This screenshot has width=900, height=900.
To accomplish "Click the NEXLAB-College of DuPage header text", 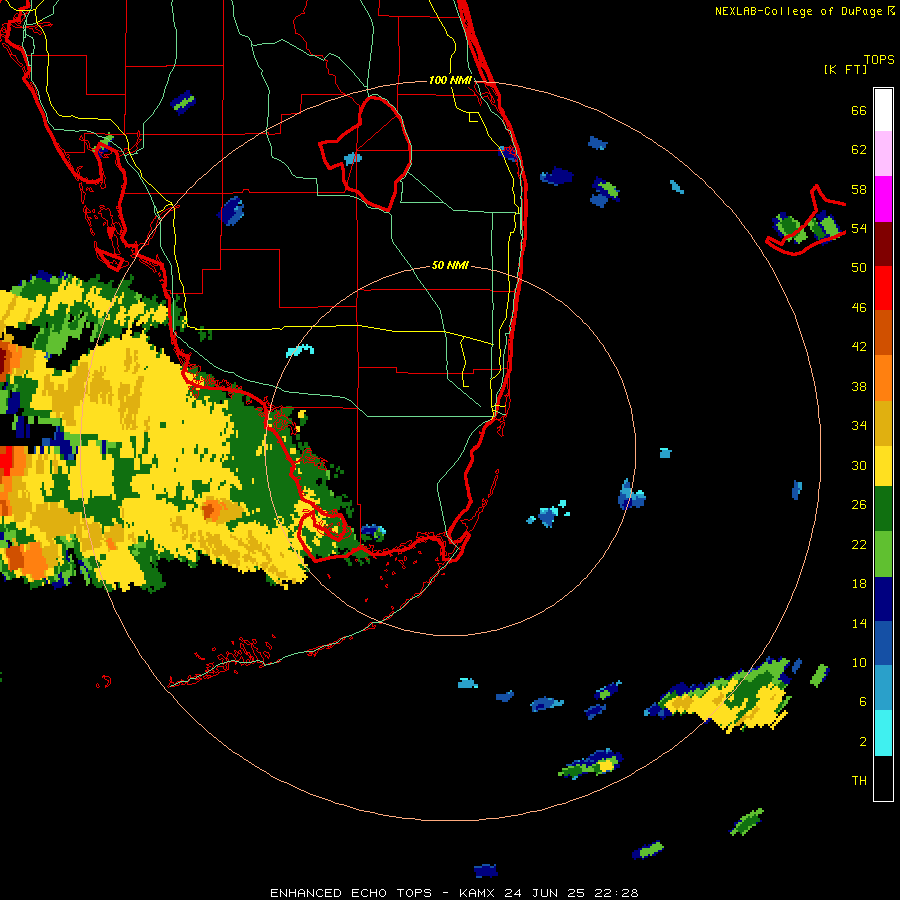I will pos(805,11).
